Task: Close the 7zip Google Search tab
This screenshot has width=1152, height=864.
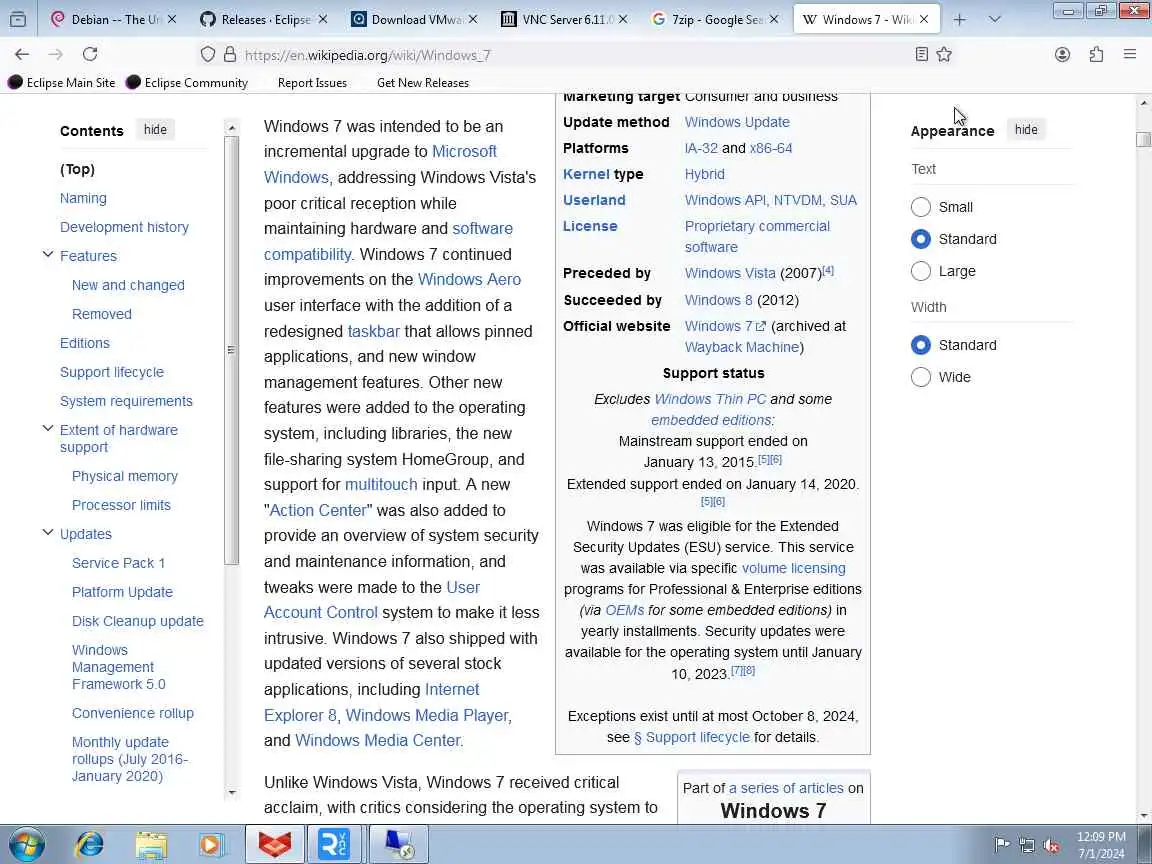Action: (774, 19)
